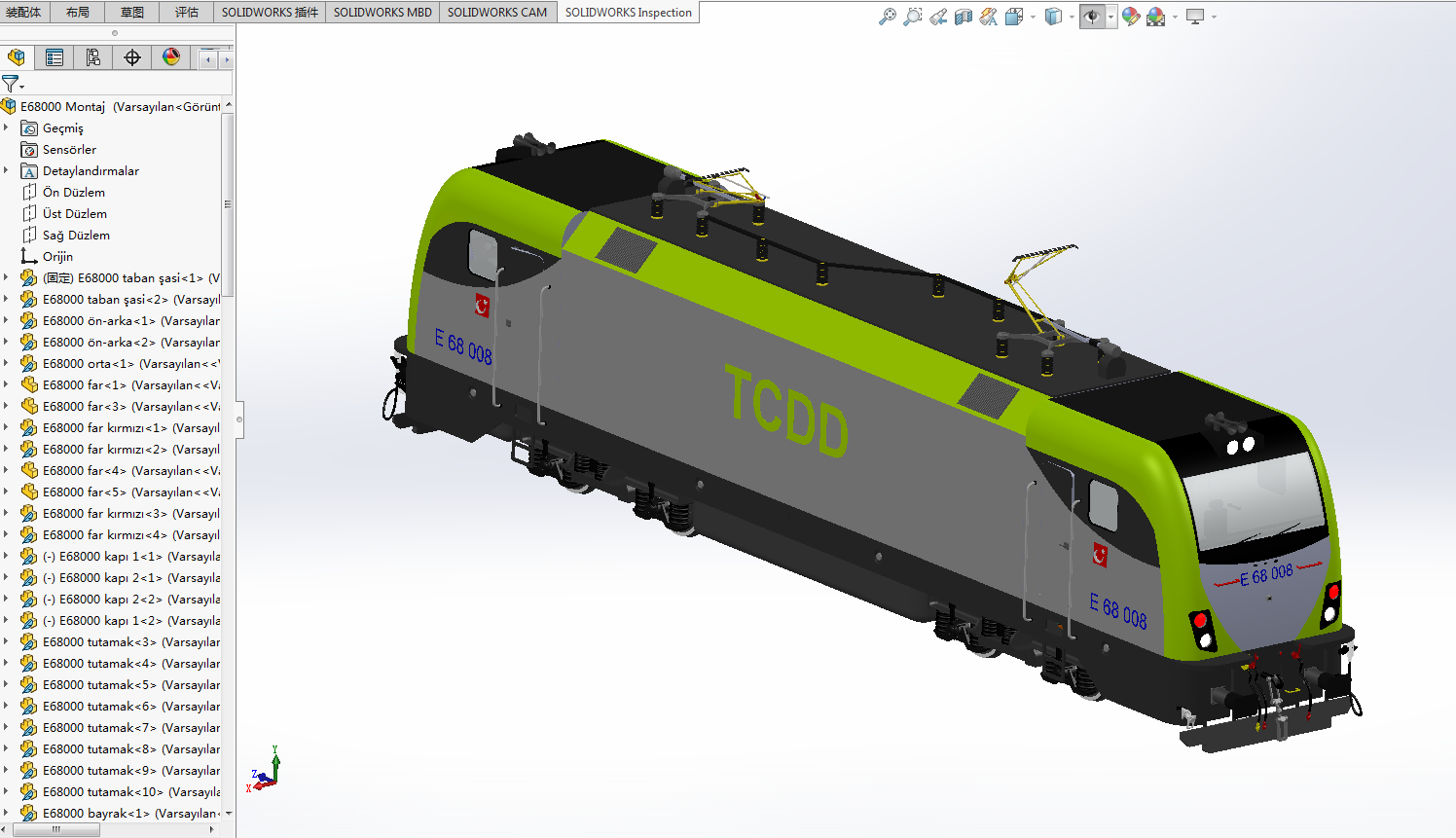
Task: Click the manager tabs scroll-left arrow
Action: point(208,59)
